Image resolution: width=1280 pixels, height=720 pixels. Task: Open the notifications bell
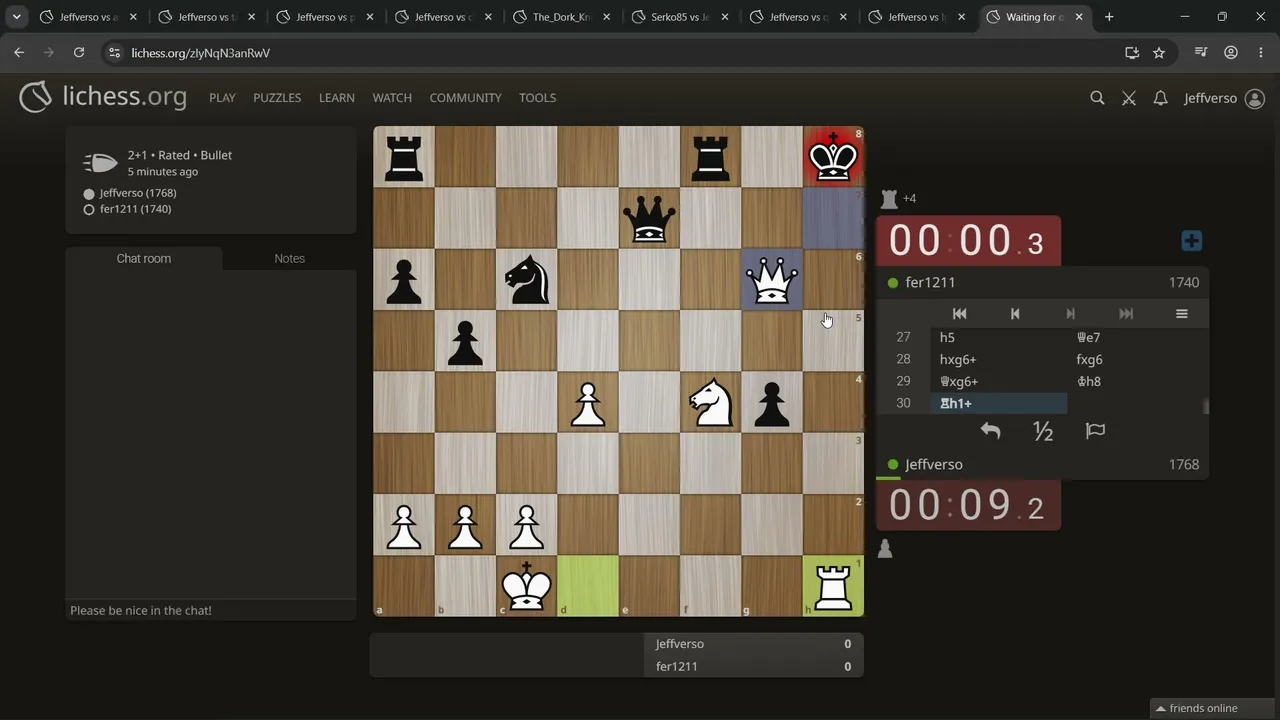(x=1160, y=98)
